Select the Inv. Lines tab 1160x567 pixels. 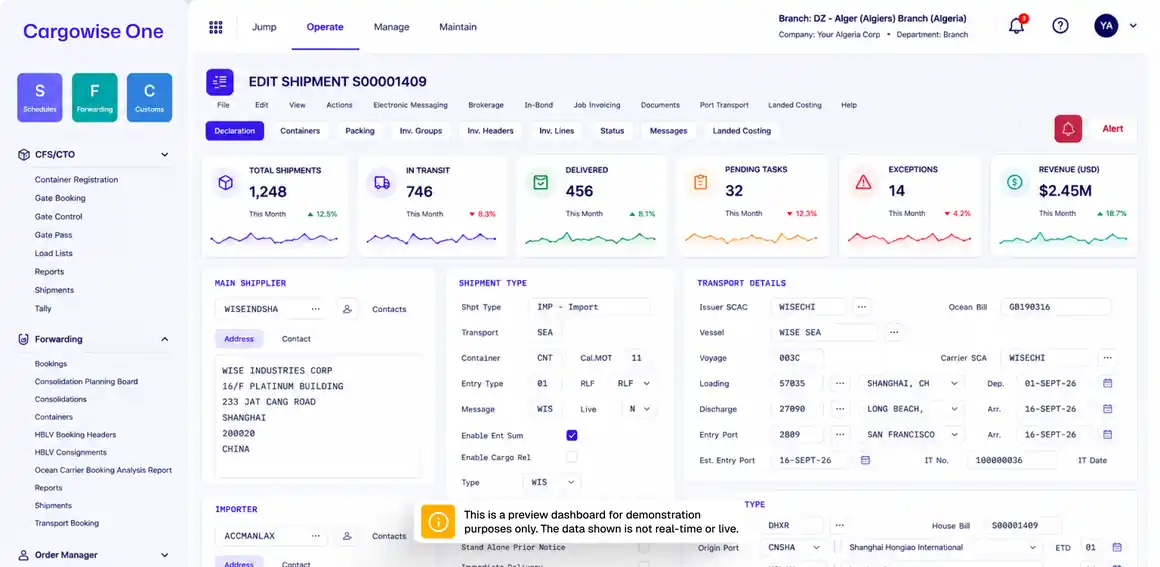point(556,130)
